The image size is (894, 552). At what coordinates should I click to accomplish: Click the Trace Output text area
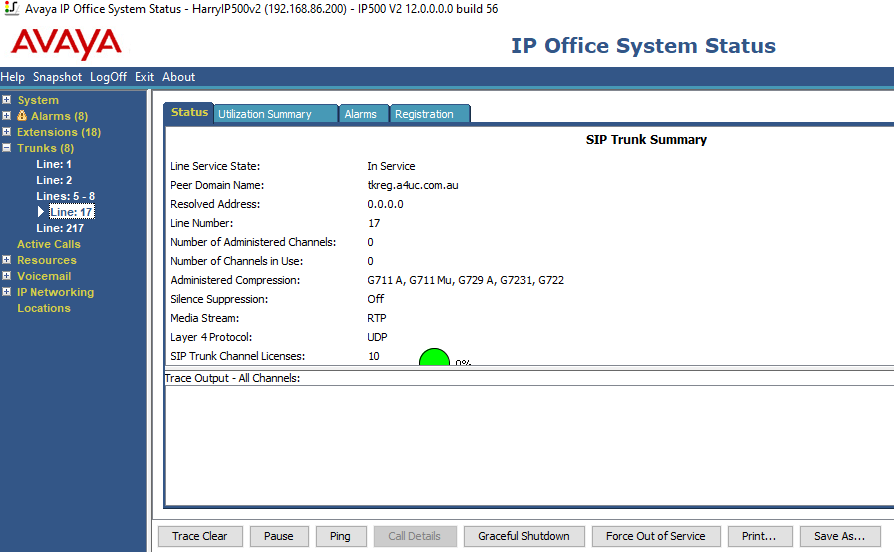(529, 445)
